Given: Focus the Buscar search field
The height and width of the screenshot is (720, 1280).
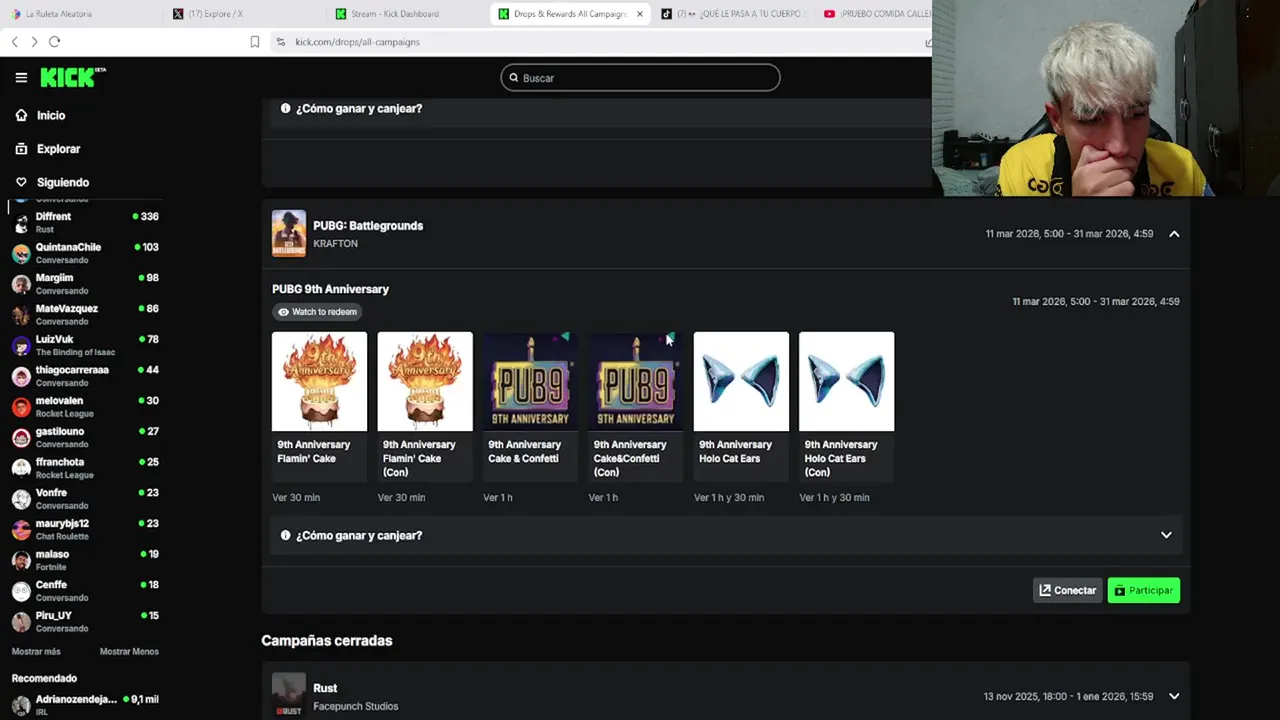Looking at the screenshot, I should [640, 78].
